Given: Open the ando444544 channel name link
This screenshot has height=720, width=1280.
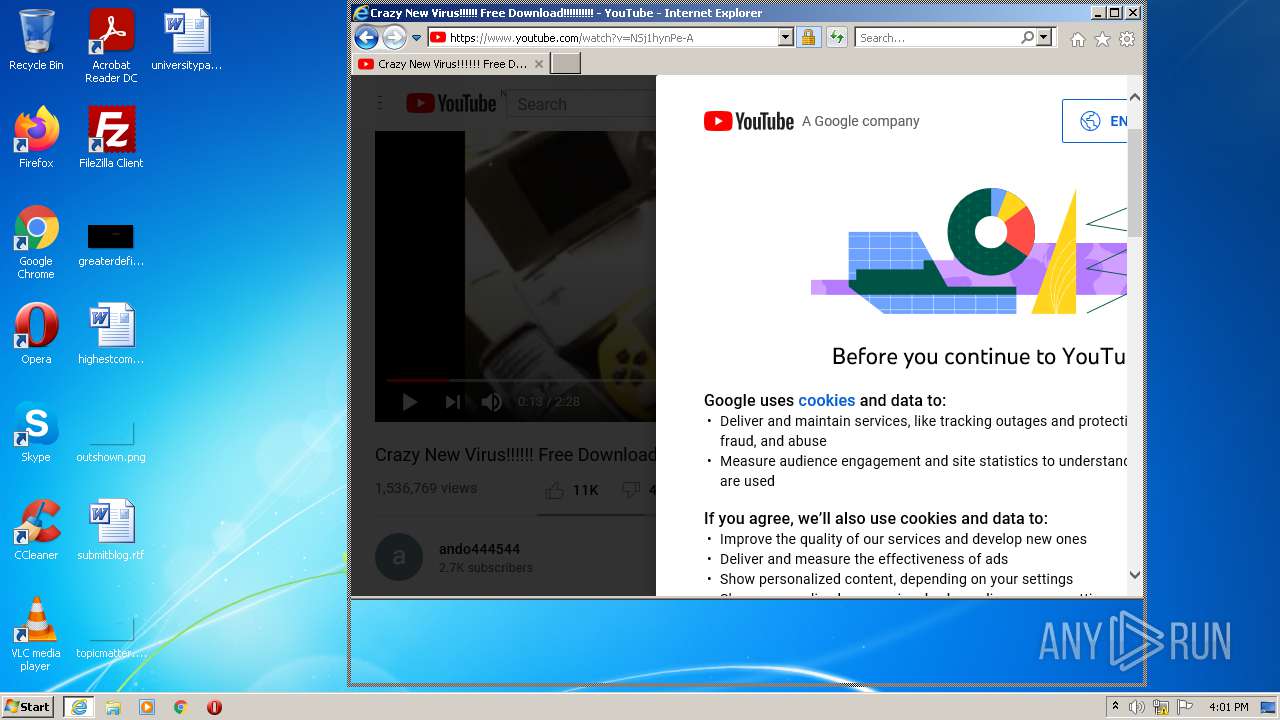Looking at the screenshot, I should [479, 549].
